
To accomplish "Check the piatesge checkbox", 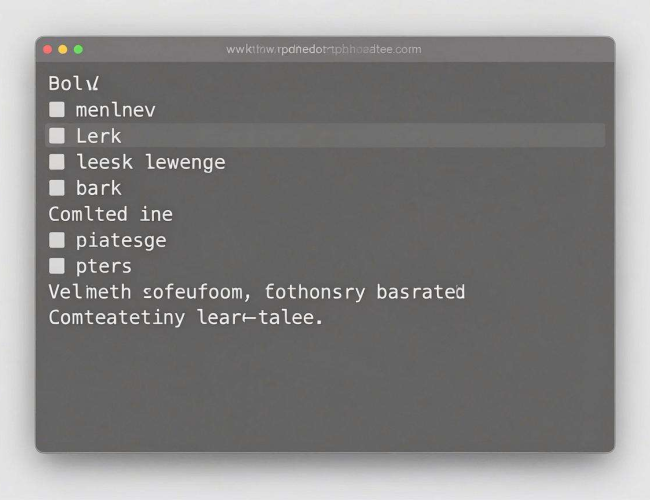I will [x=57, y=240].
